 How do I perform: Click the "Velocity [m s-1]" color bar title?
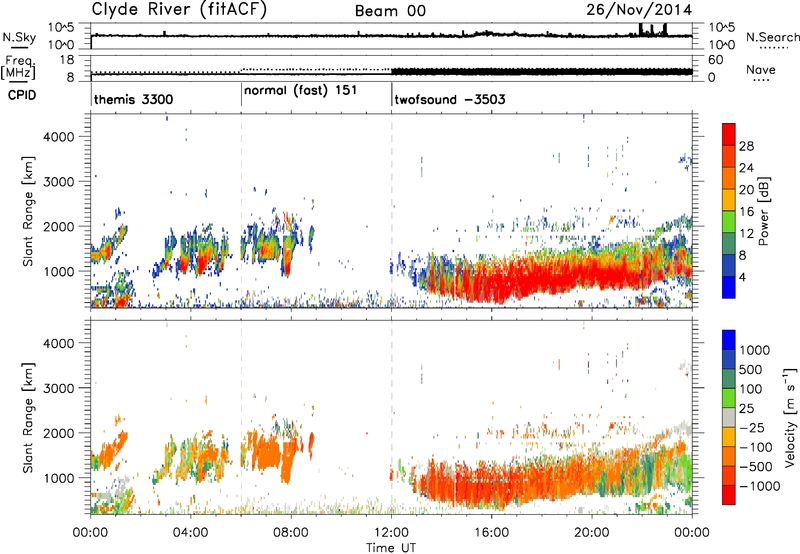click(790, 417)
